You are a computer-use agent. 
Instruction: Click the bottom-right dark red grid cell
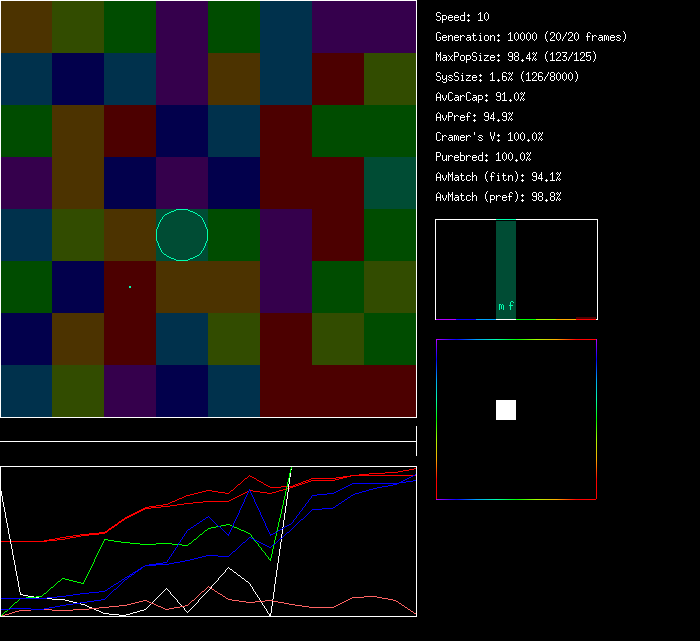390,391
